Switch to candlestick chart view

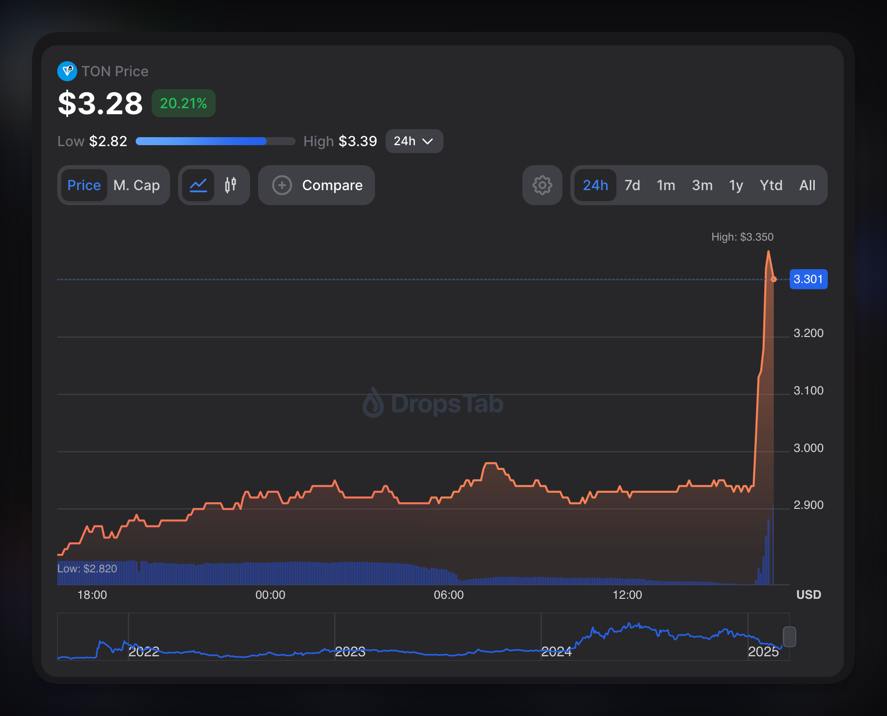click(x=231, y=185)
